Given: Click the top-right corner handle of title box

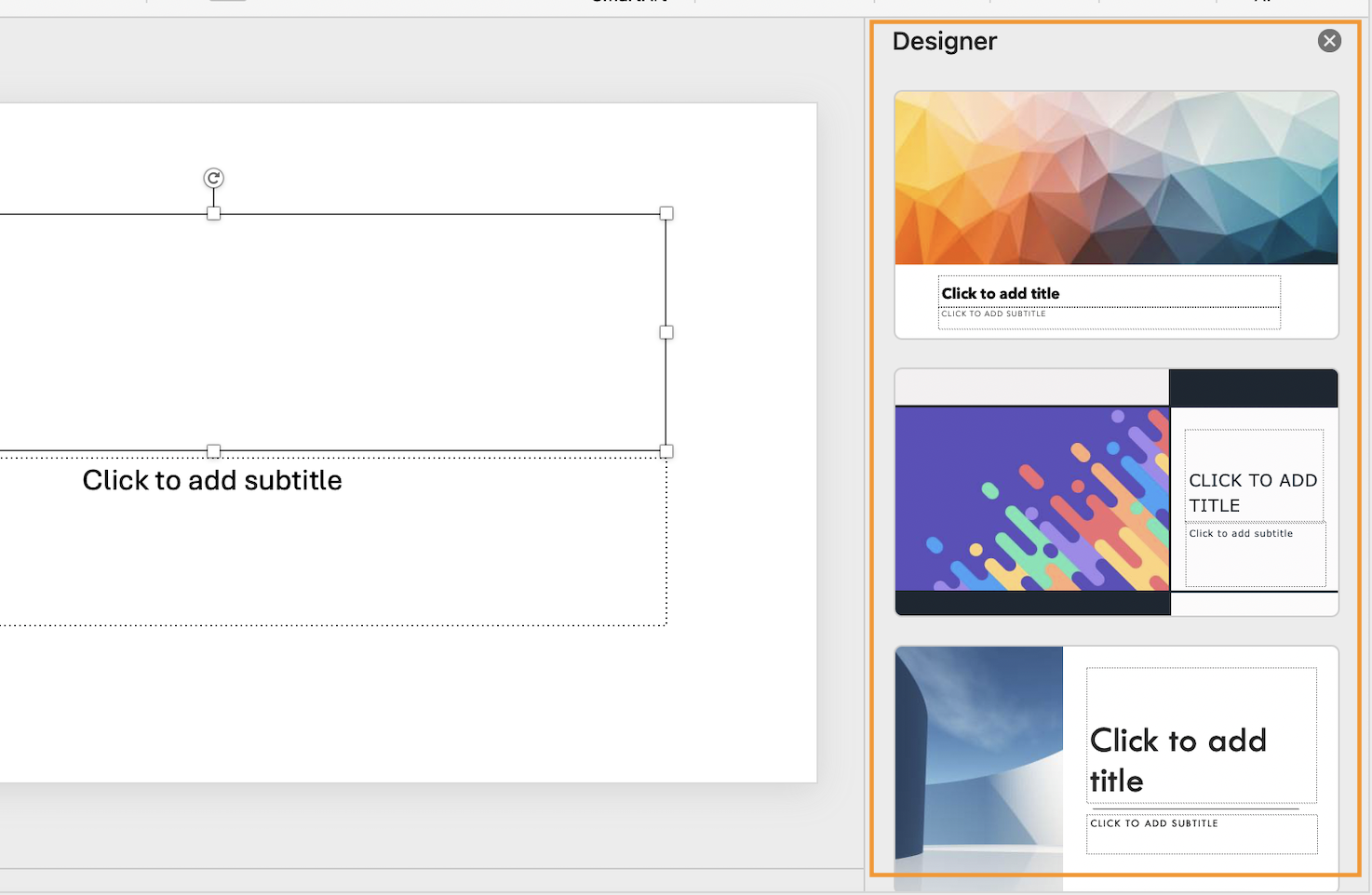Looking at the screenshot, I should pos(666,214).
